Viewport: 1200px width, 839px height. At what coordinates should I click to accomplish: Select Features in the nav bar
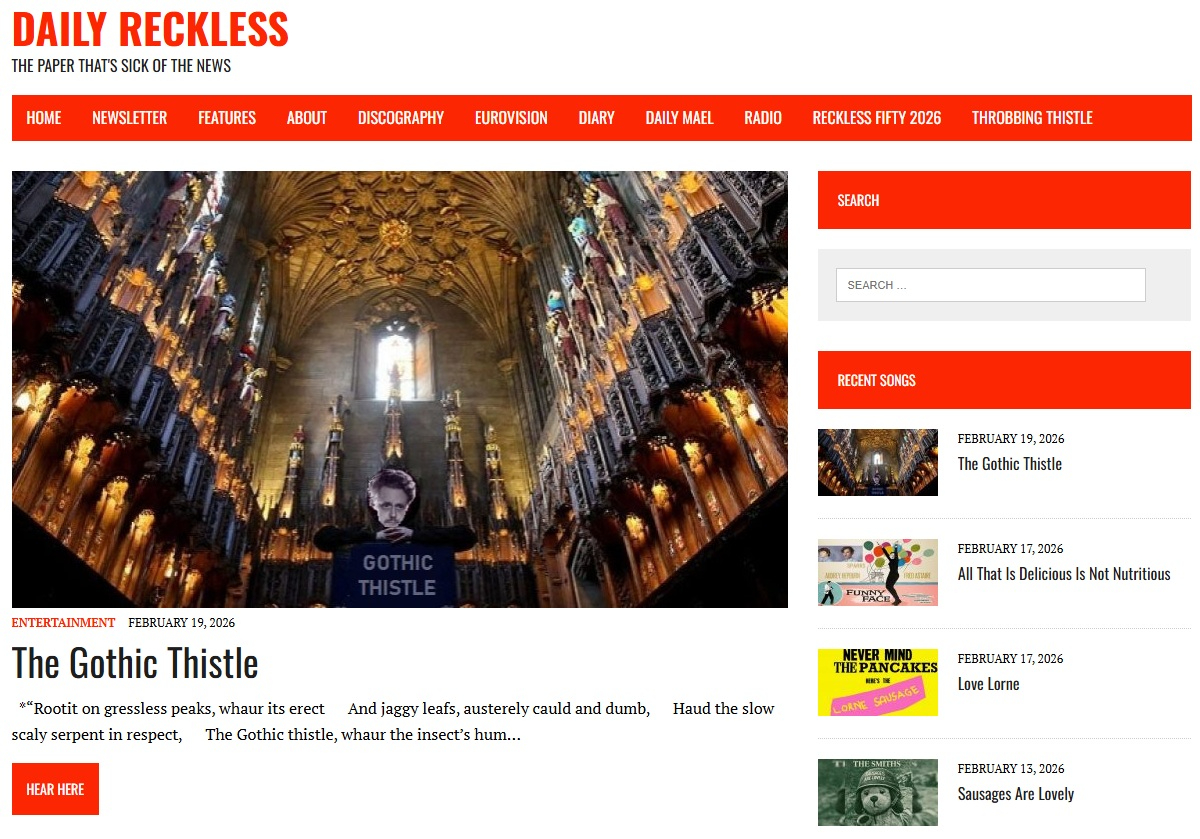click(x=227, y=118)
